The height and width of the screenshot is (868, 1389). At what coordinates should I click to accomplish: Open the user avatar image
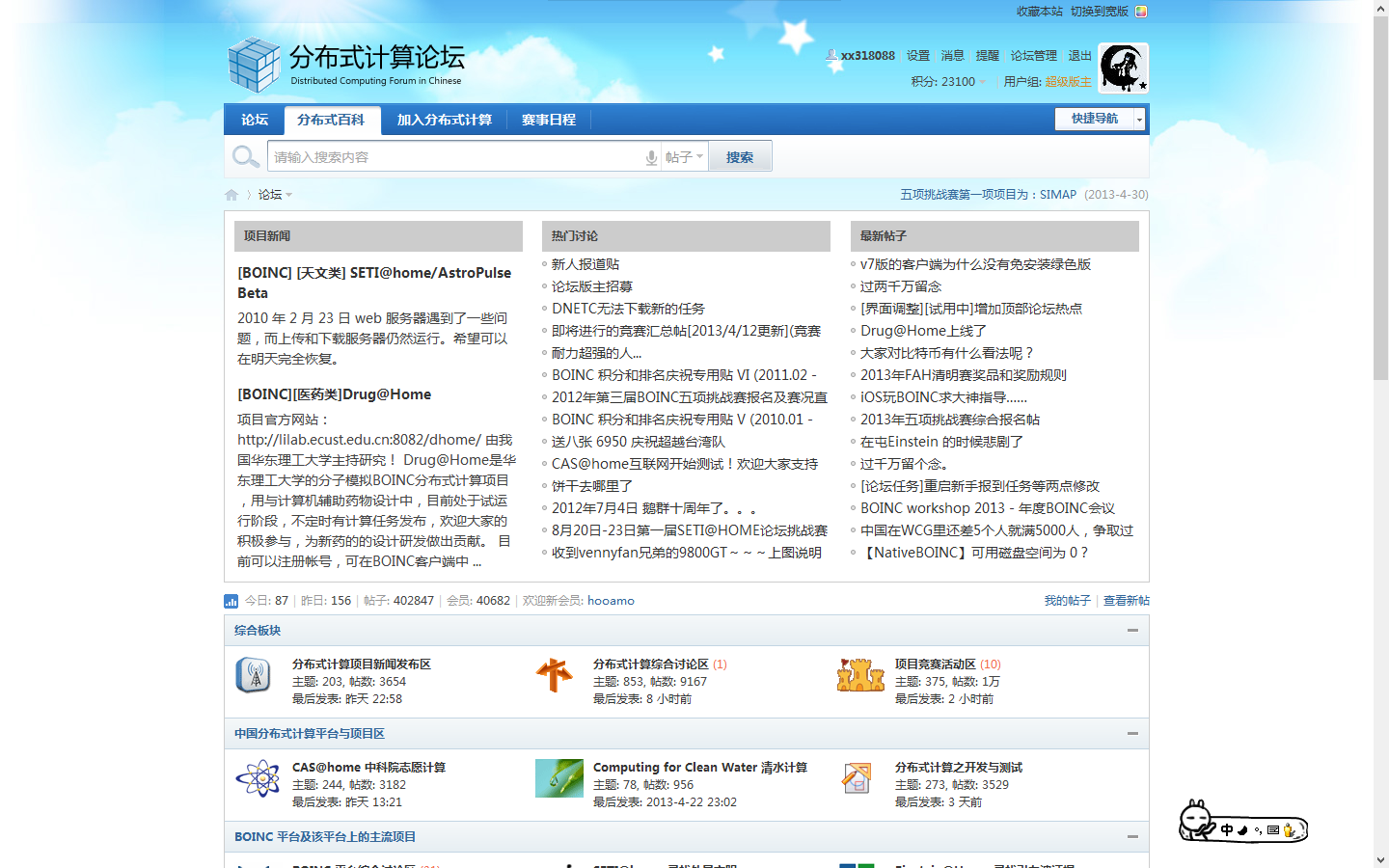[1124, 68]
